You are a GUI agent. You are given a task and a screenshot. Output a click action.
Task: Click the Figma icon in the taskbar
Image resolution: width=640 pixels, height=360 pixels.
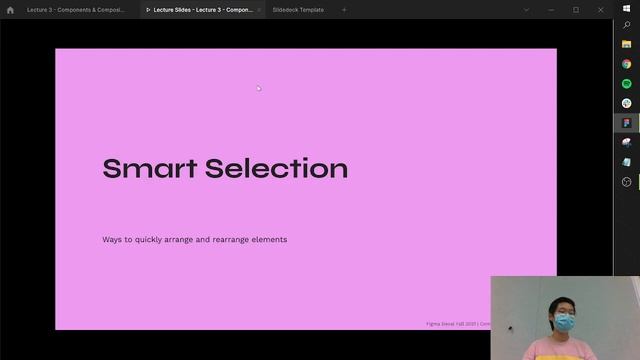[x=627, y=123]
